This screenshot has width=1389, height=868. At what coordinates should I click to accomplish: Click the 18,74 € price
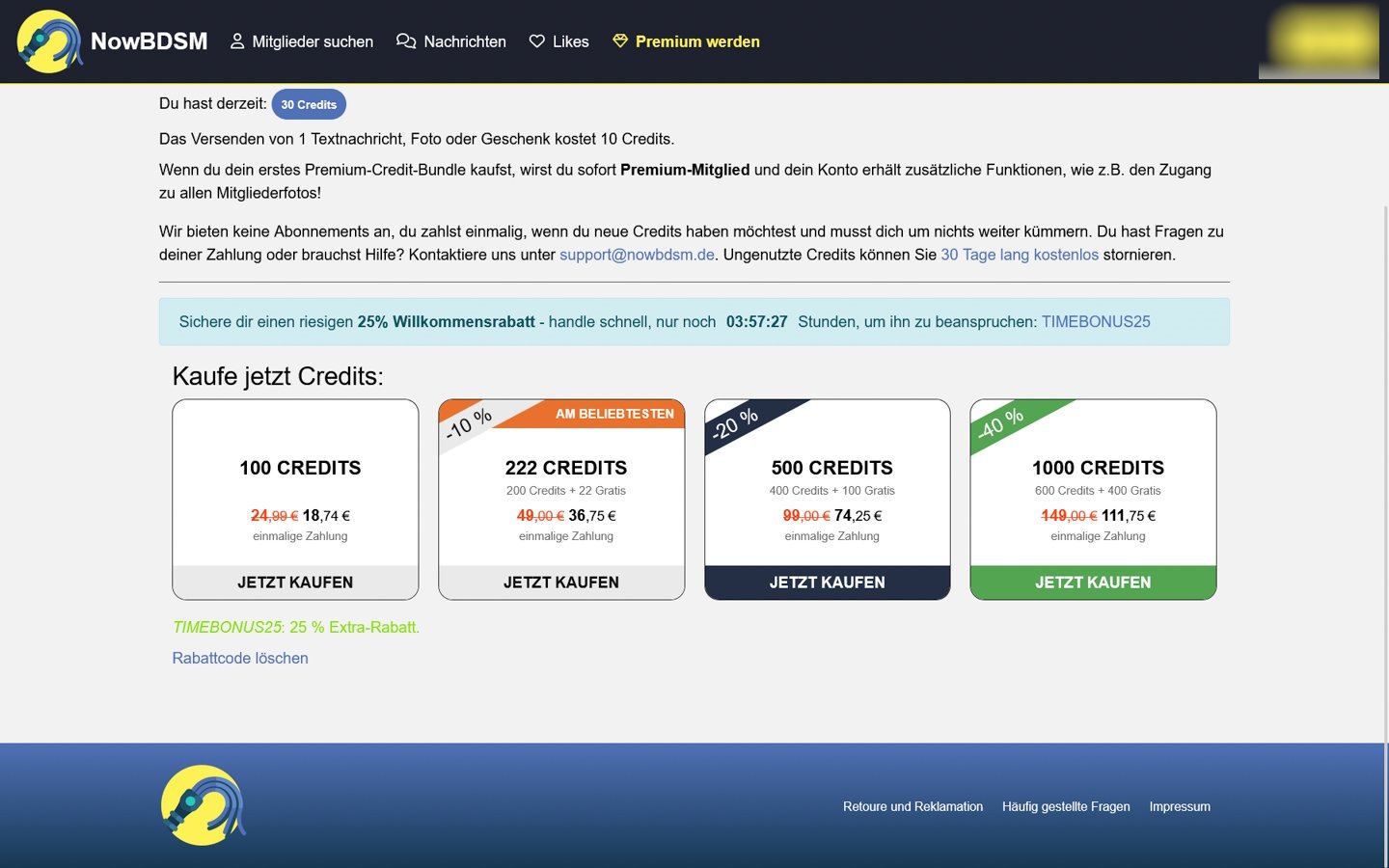(x=326, y=516)
